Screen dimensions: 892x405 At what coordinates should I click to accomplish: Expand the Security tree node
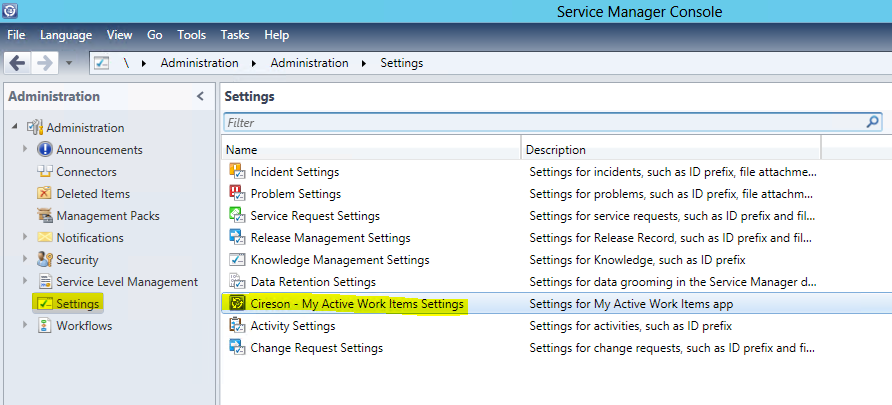[x=26, y=260]
